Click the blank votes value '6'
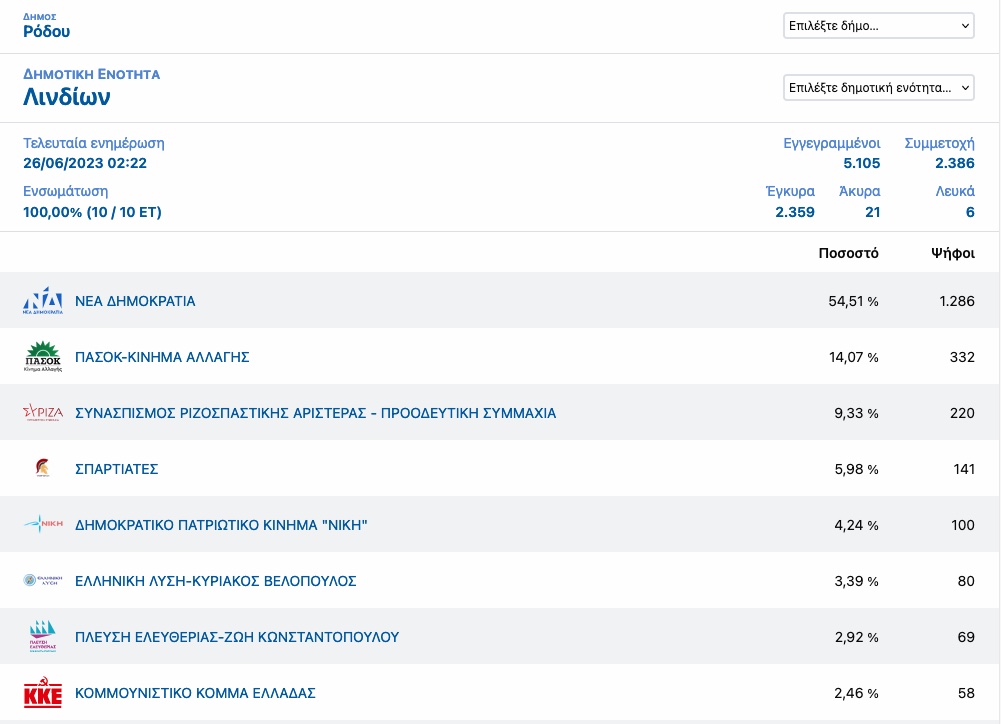 [x=970, y=212]
